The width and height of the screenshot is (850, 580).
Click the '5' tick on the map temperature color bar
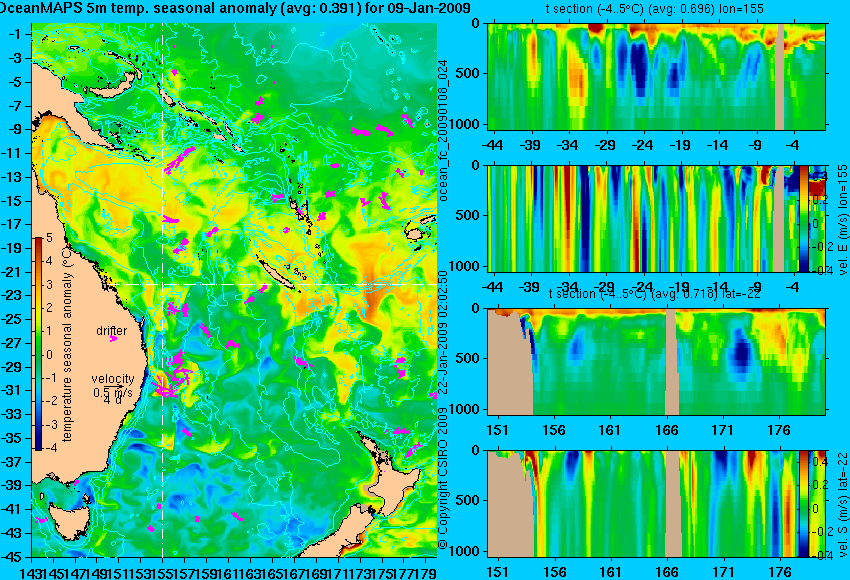49,238
